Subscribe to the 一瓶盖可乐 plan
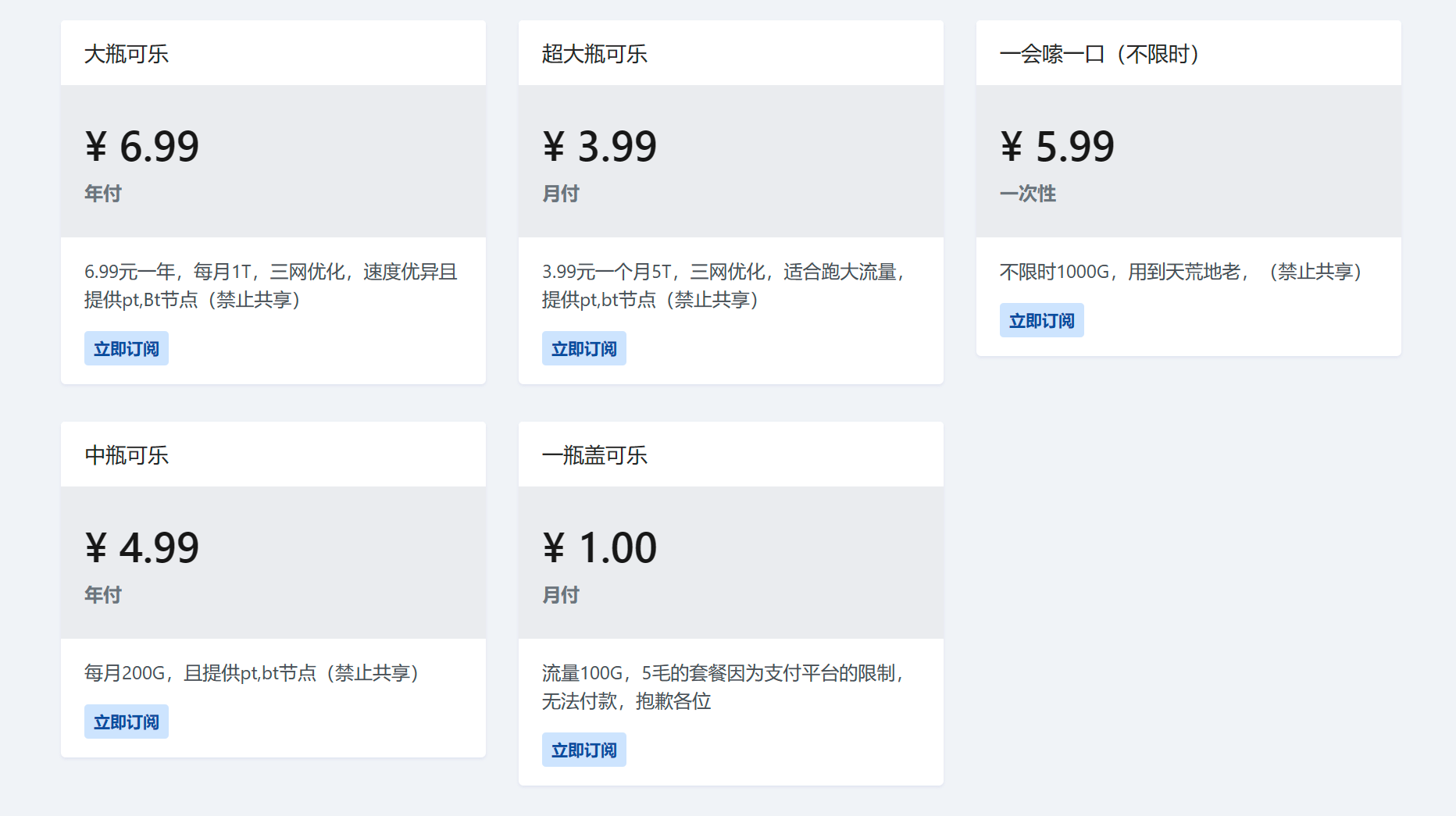Image resolution: width=1456 pixels, height=816 pixels. click(583, 750)
